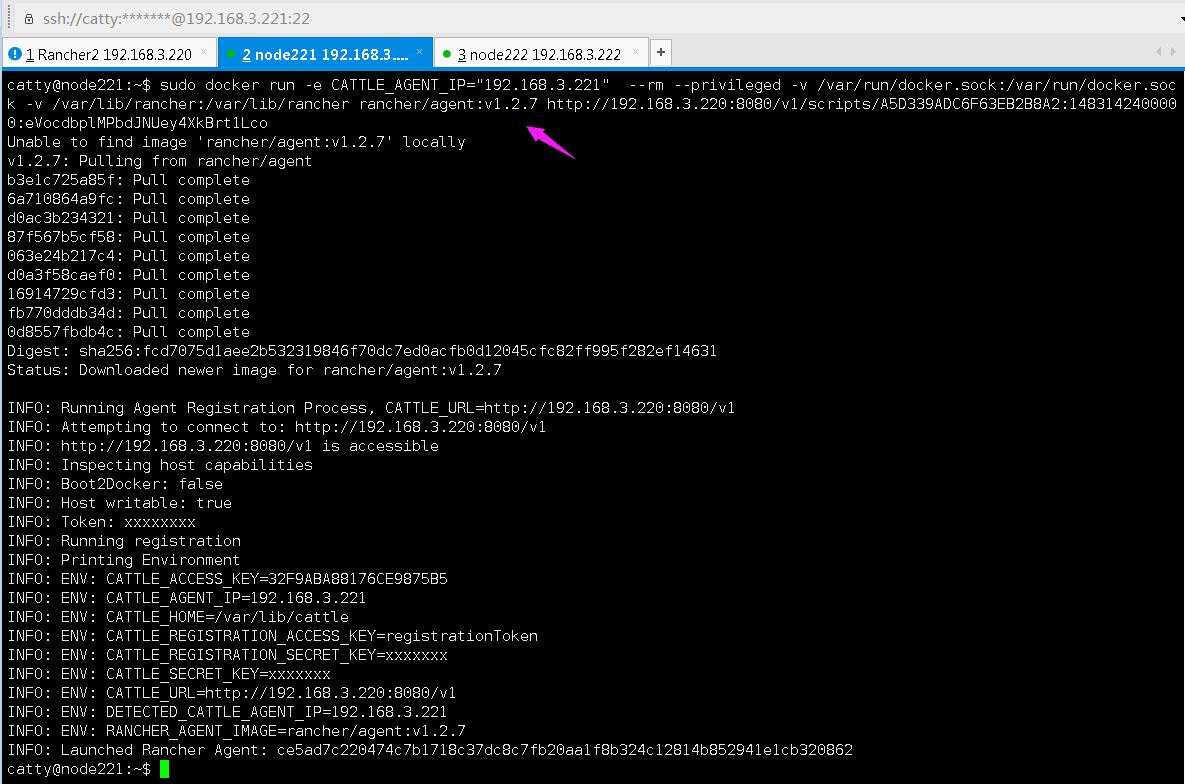
Task: Click the ssh://catty address field
Action: [176, 19]
